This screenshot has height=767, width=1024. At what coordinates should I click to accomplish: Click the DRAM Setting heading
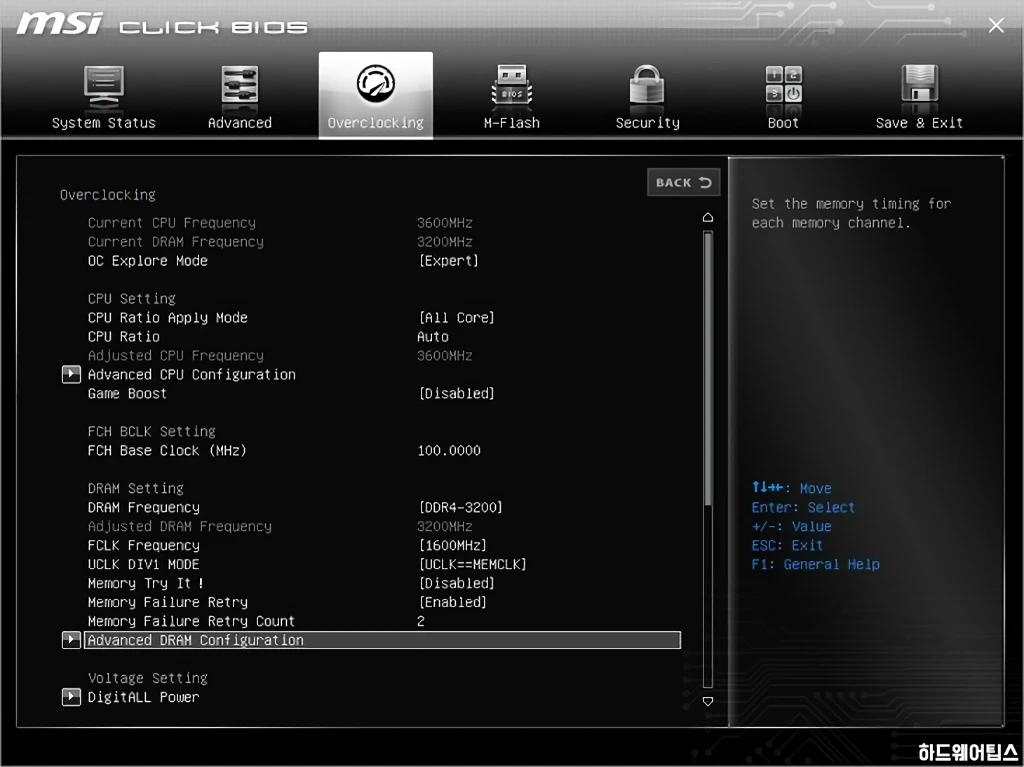136,488
